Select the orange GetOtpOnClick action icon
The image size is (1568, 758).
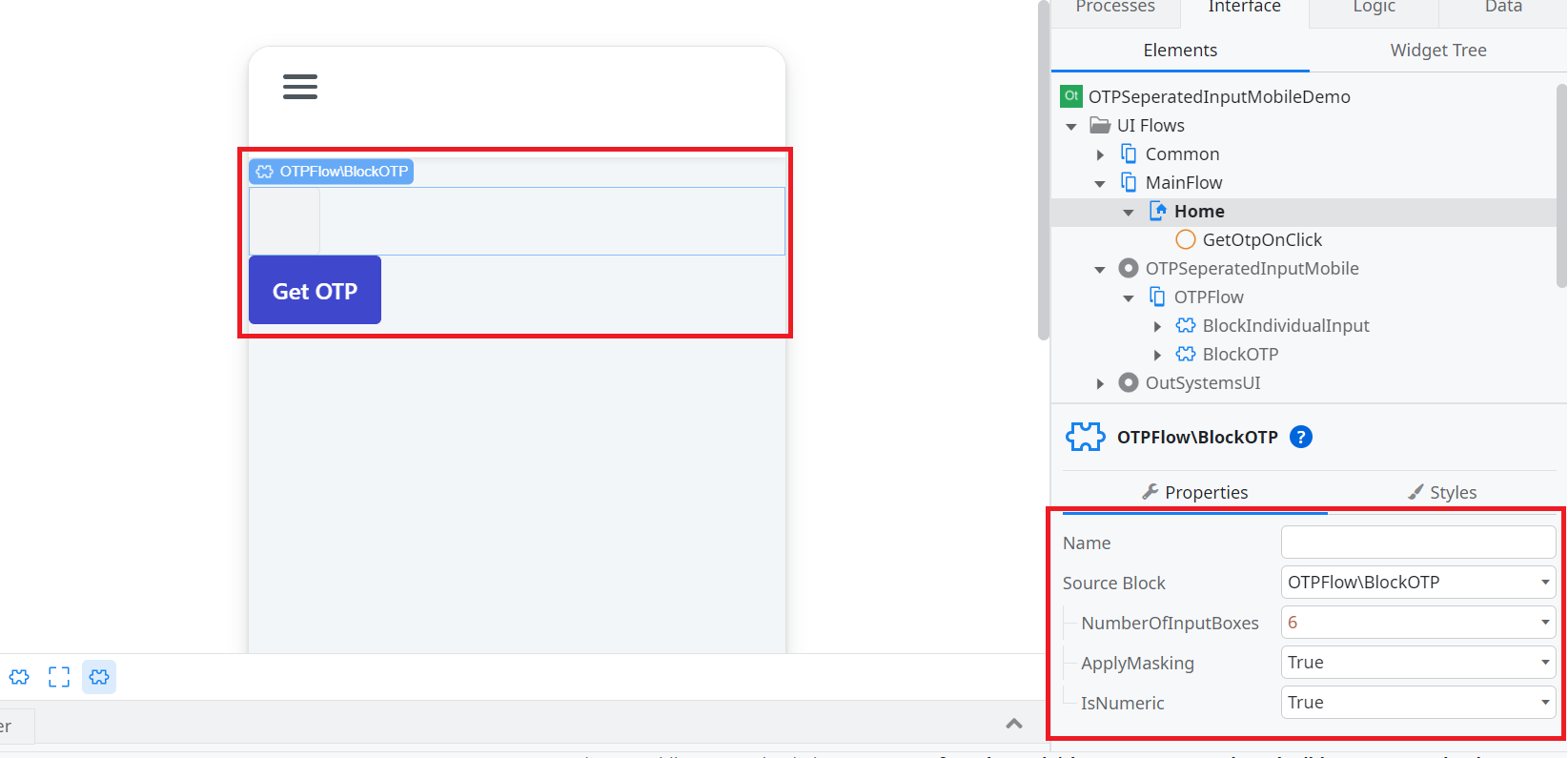click(1186, 239)
